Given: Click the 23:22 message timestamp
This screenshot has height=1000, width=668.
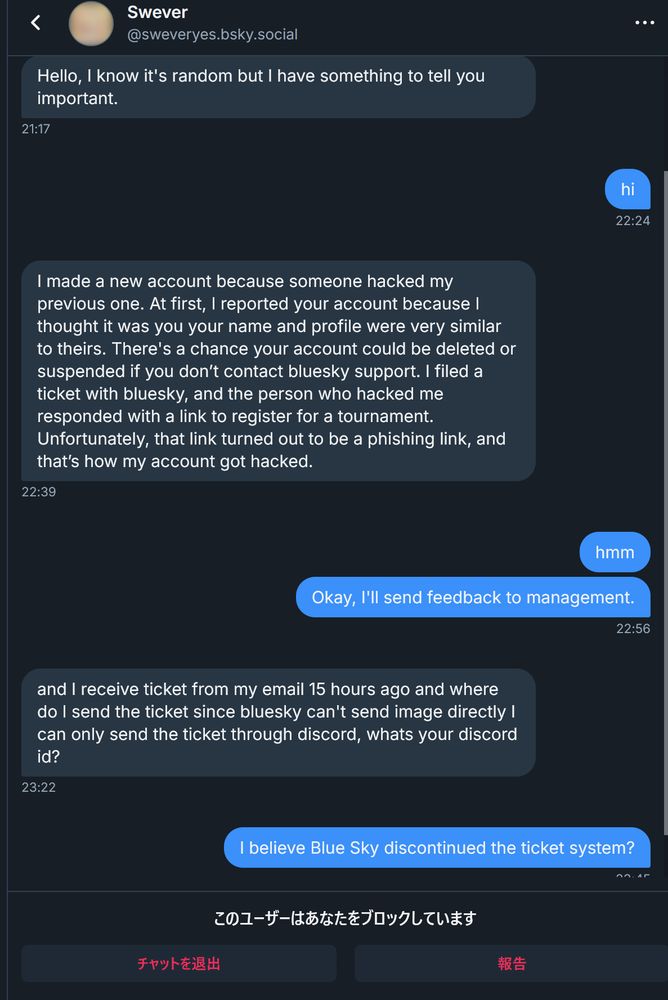Looking at the screenshot, I should pyautogui.click(x=38, y=787).
